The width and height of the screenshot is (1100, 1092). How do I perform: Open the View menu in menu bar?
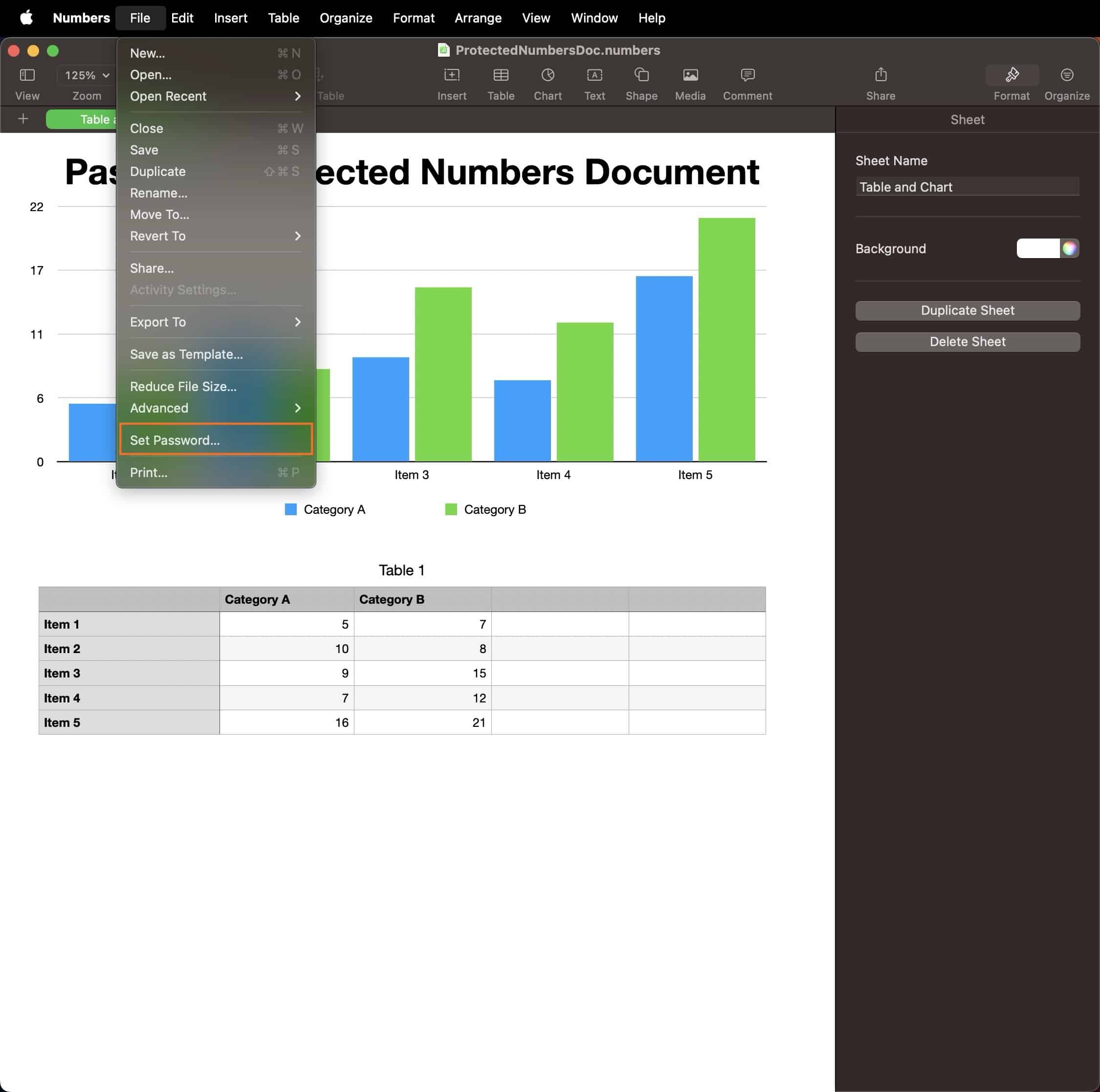pos(536,18)
